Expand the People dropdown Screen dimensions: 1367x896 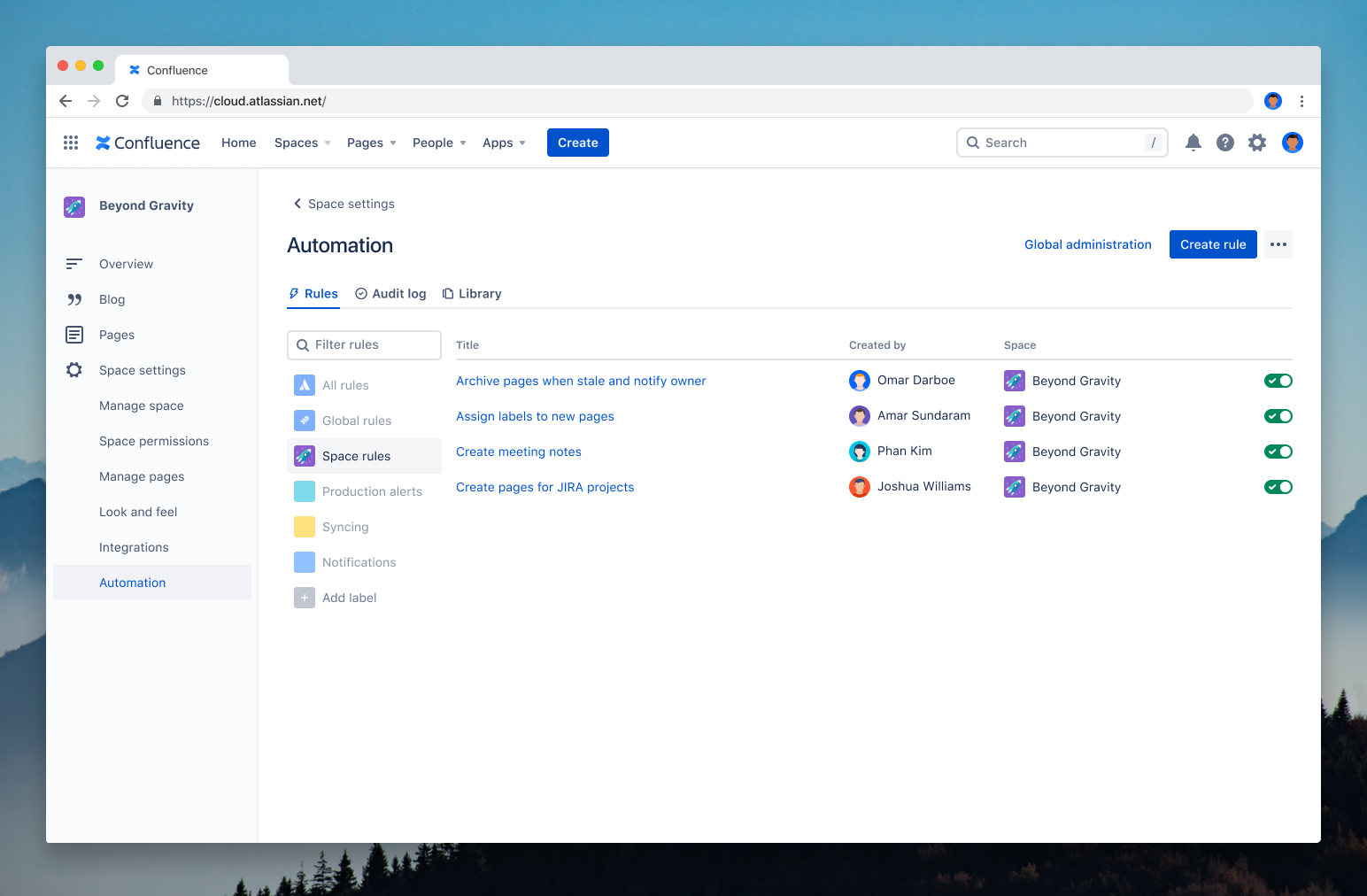438,143
